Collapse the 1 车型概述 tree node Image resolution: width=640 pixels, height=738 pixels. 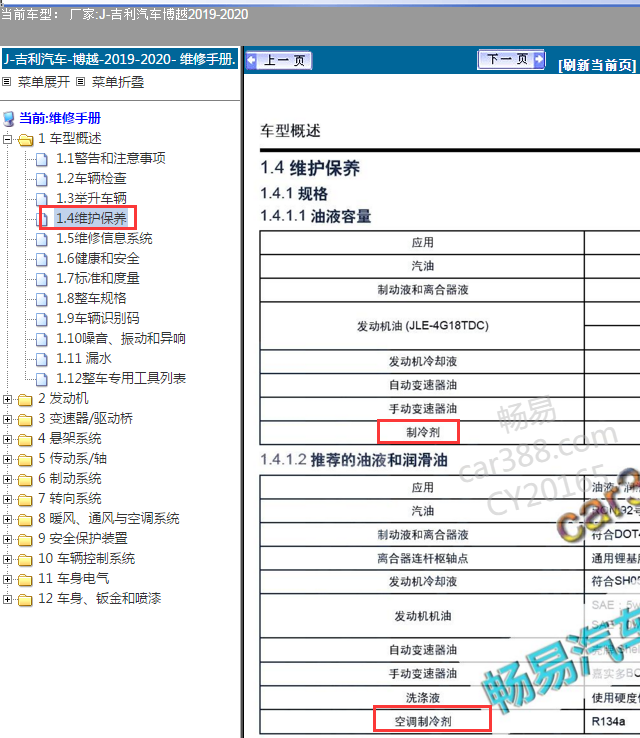click(x=7, y=139)
